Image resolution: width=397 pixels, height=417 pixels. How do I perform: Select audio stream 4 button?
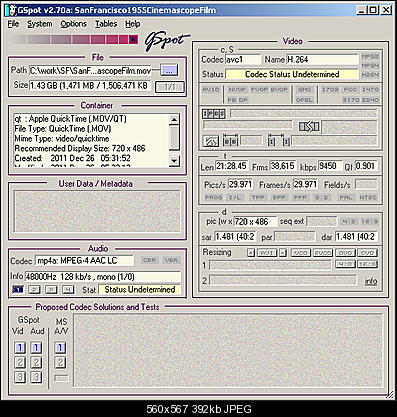point(68,289)
